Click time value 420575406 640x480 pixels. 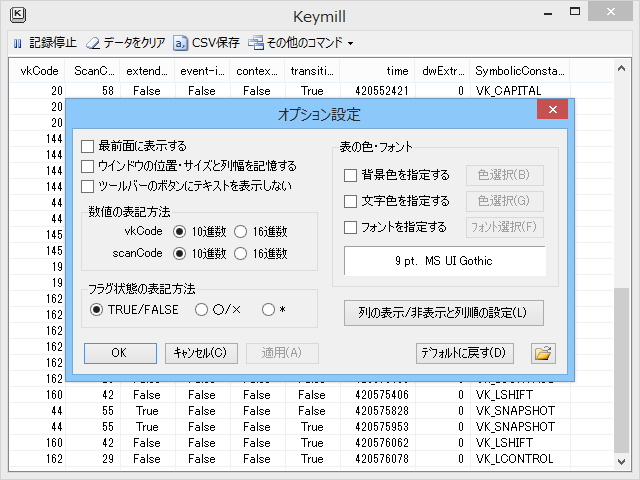382,395
